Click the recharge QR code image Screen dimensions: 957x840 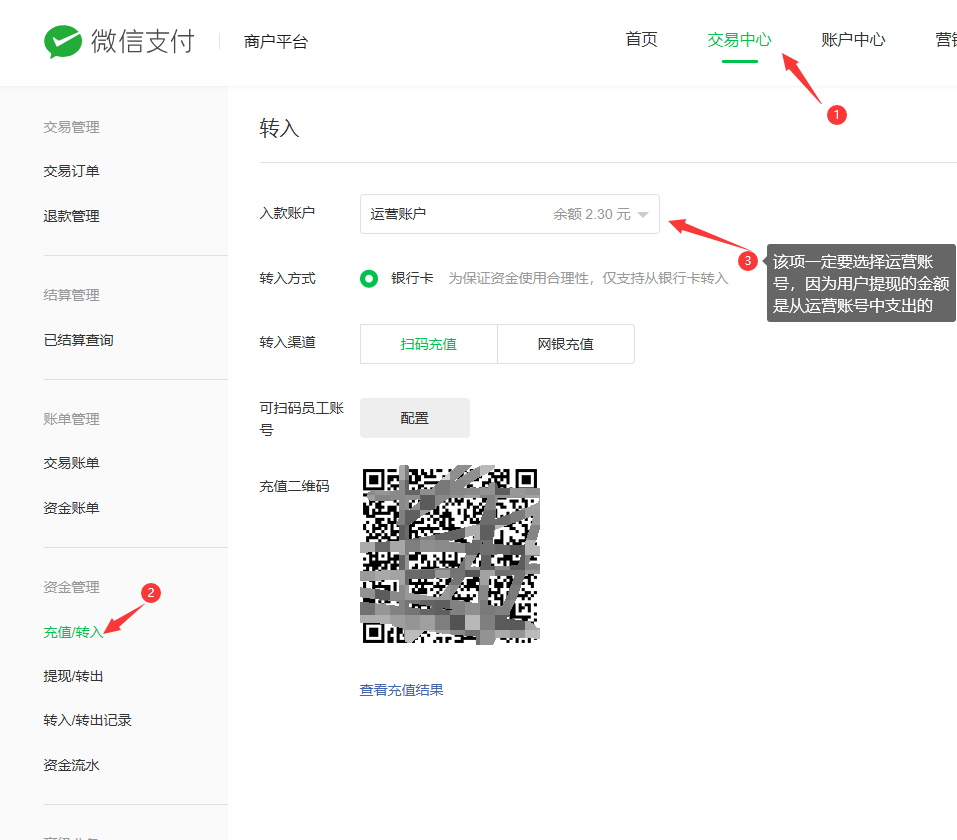450,555
